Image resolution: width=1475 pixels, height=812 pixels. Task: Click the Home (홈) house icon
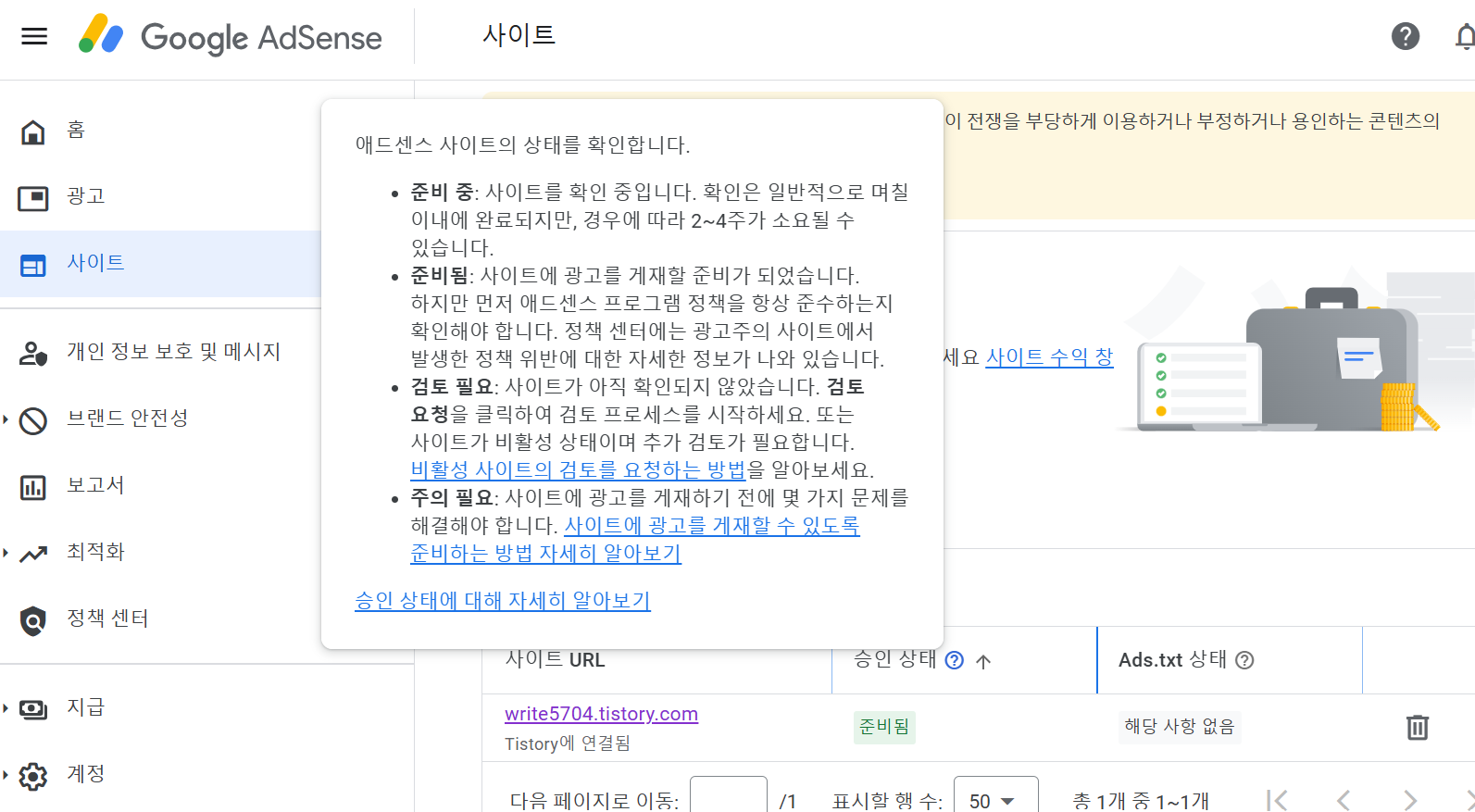tap(33, 131)
